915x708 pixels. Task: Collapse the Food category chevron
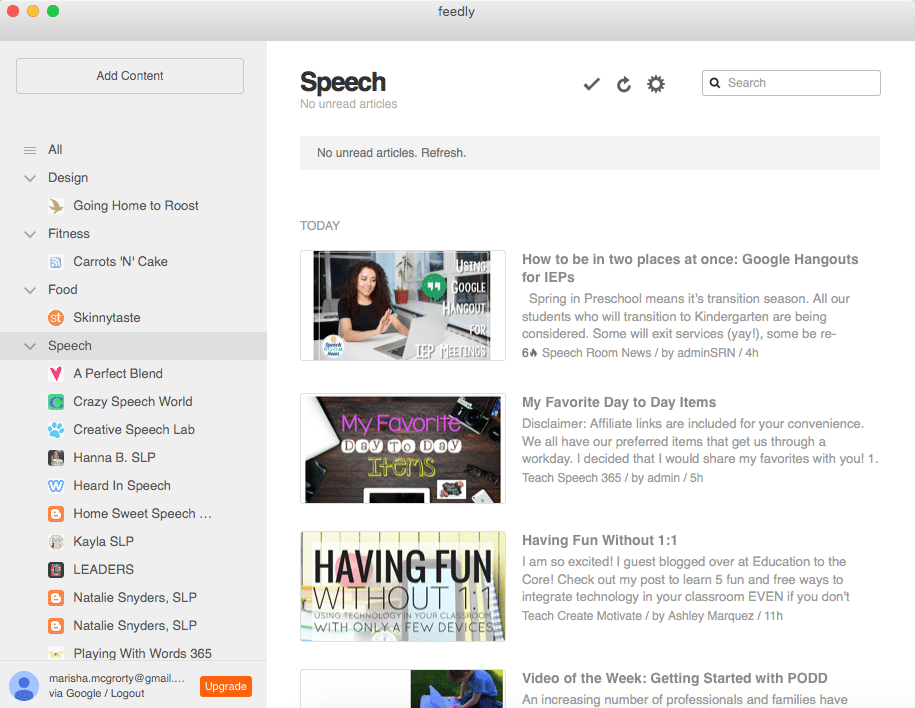[x=30, y=290]
